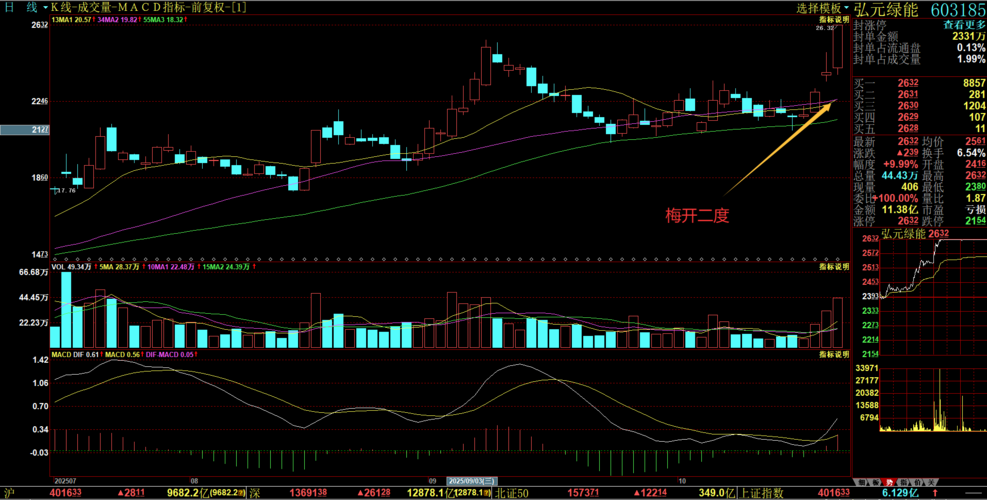Screen dimensions: 987x500
Task: Open 指标说明 in the K-line pane
Action: [834, 20]
